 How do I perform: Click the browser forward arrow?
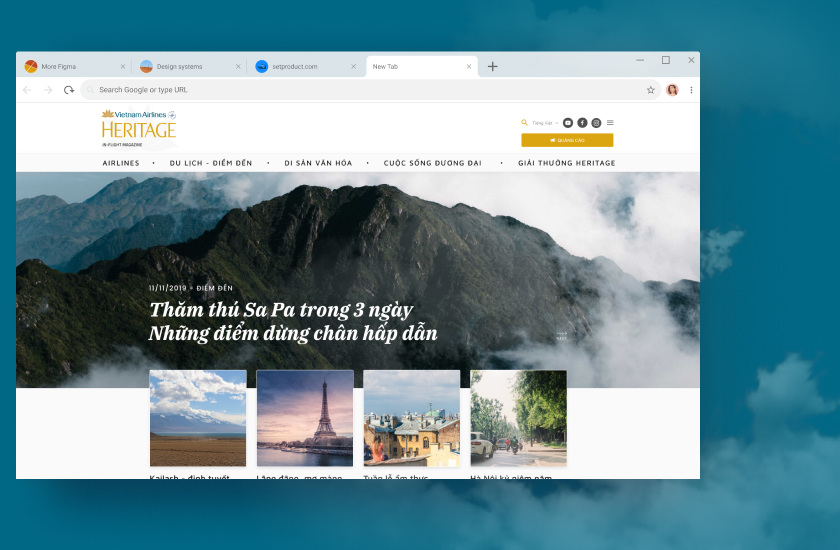[x=48, y=90]
